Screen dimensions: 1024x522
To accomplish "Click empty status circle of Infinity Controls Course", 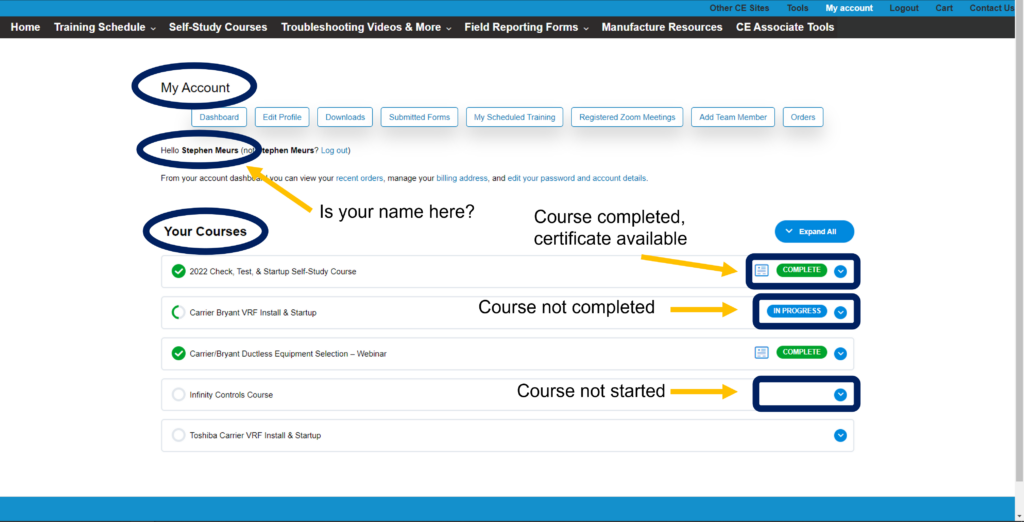I will pyautogui.click(x=178, y=395).
